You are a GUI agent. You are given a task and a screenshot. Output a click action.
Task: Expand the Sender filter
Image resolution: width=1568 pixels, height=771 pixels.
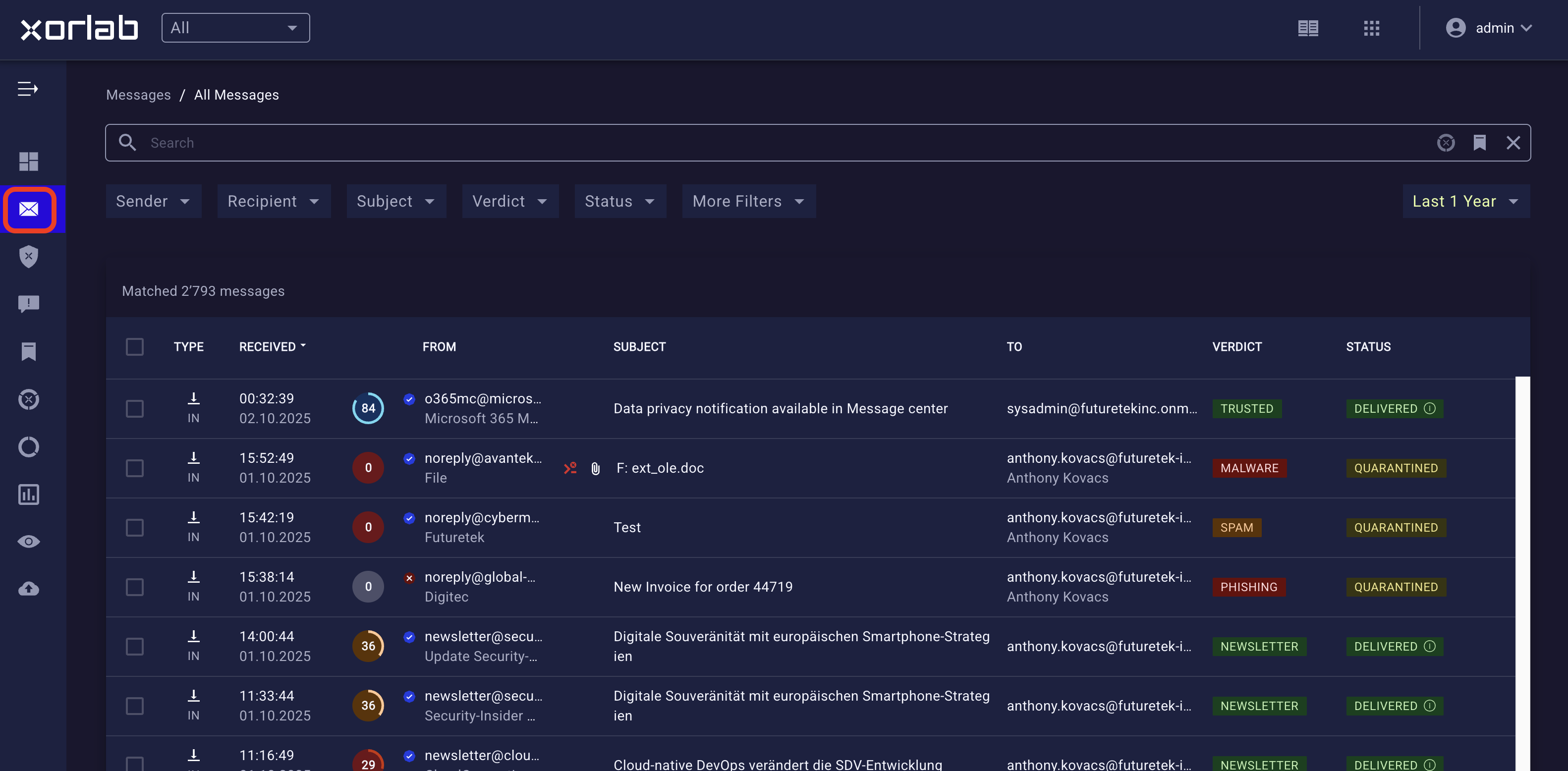pyautogui.click(x=154, y=202)
